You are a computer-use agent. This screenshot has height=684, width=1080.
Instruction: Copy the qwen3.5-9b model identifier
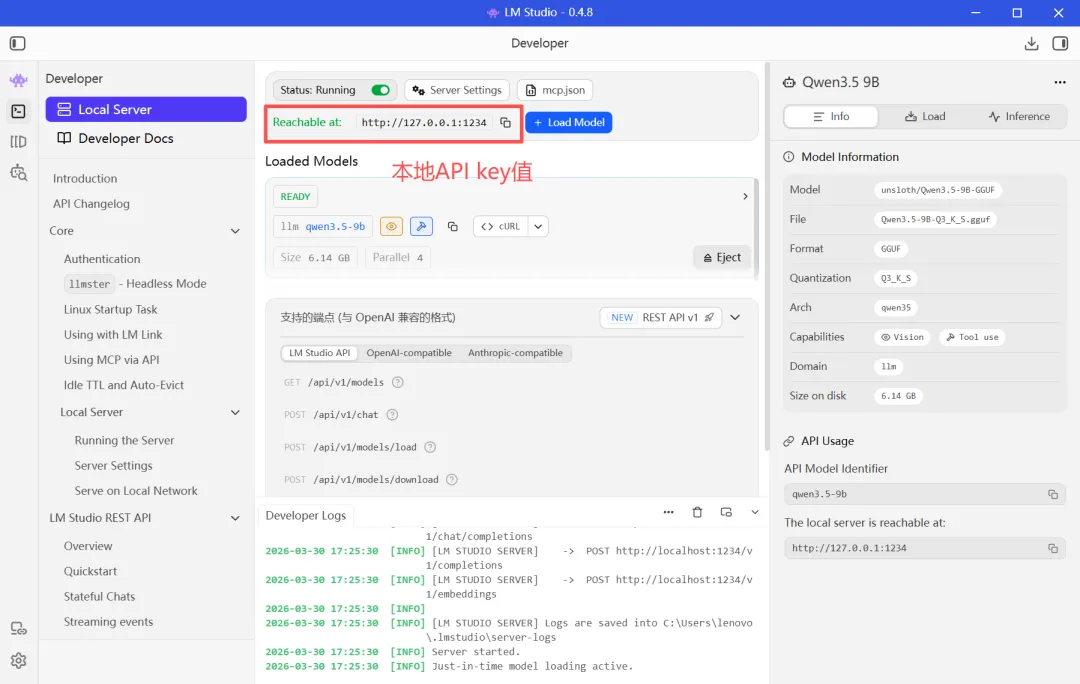click(x=453, y=227)
